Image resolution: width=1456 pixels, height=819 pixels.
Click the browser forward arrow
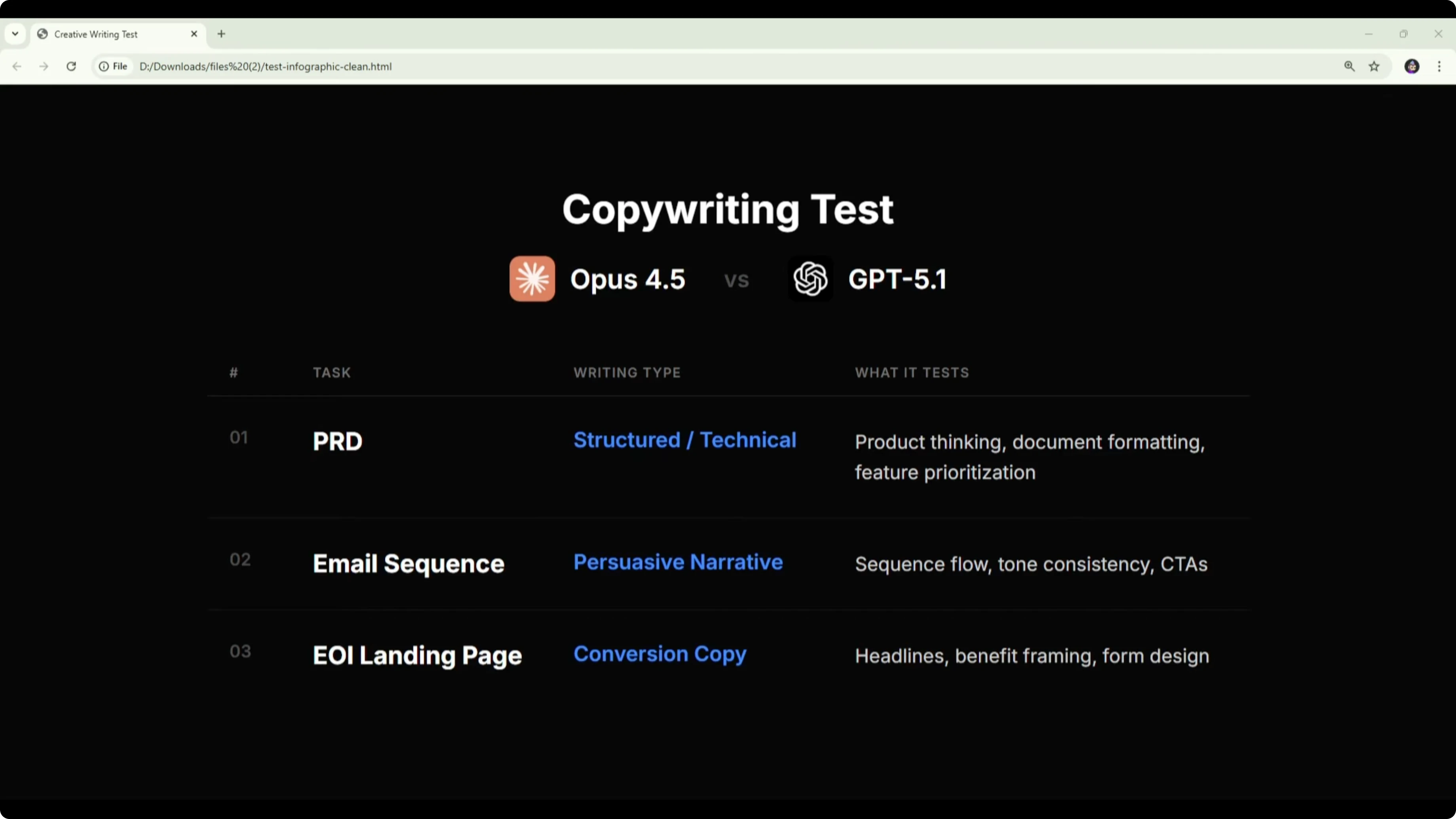(44, 66)
